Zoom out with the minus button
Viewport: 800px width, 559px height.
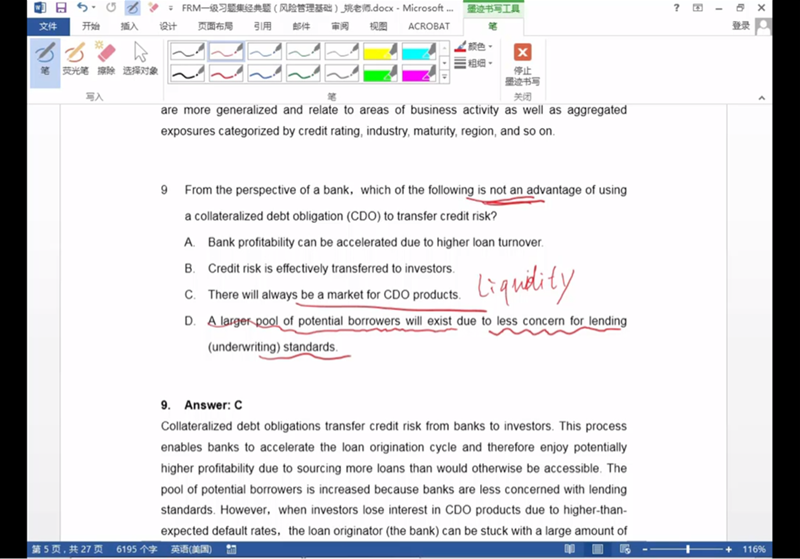[x=645, y=549]
